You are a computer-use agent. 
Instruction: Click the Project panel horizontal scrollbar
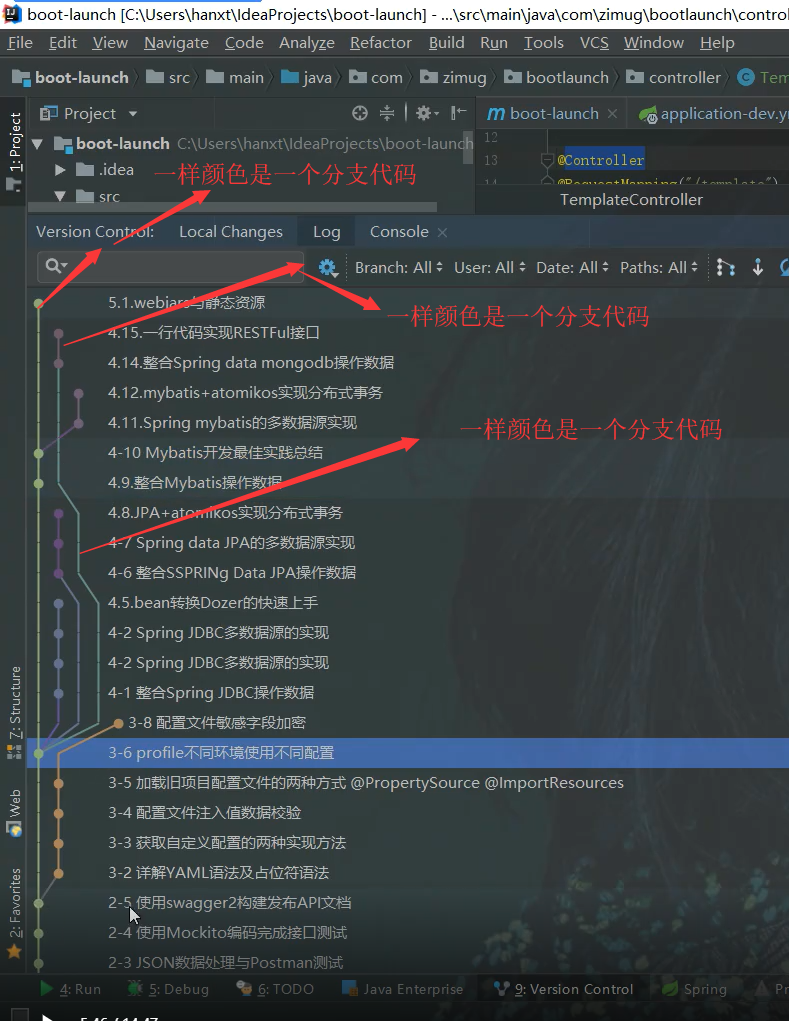coord(232,207)
